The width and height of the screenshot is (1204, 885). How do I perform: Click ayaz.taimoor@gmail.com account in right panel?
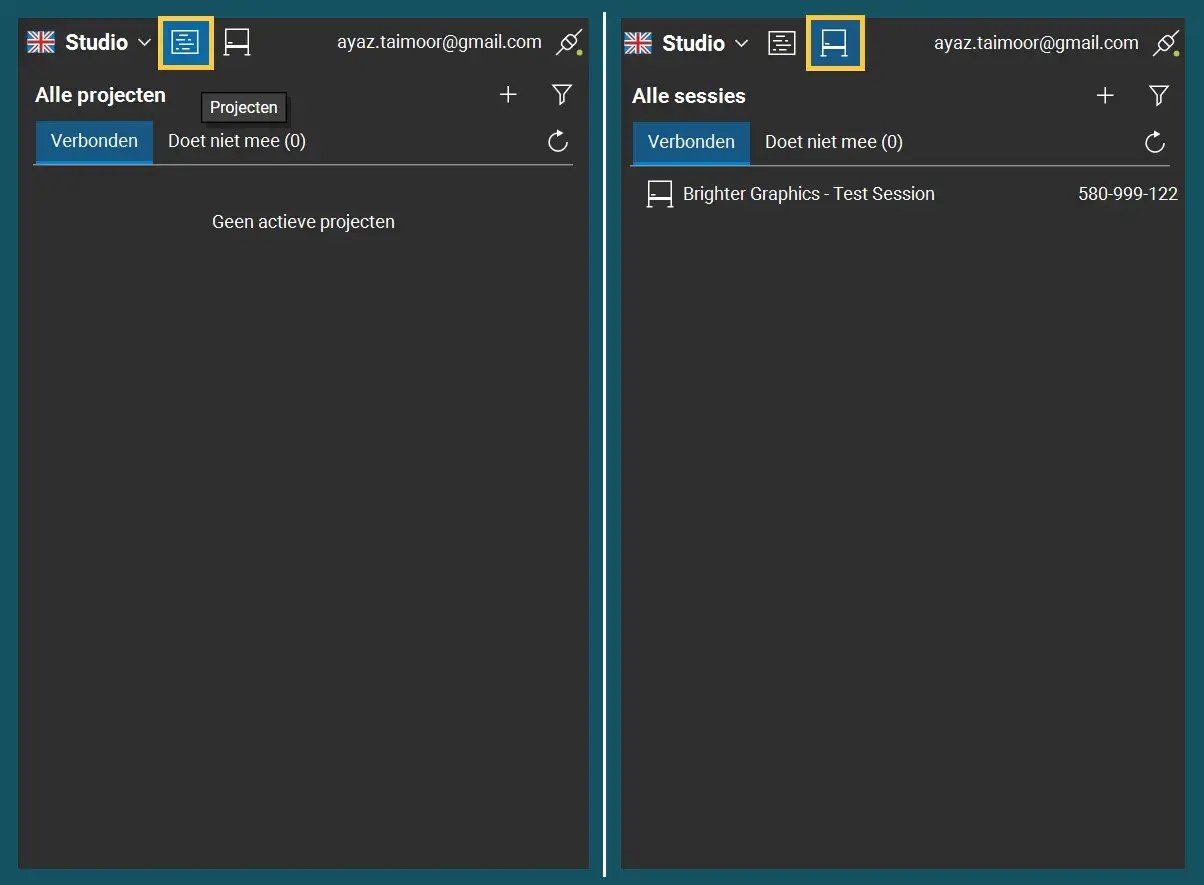pos(1036,43)
